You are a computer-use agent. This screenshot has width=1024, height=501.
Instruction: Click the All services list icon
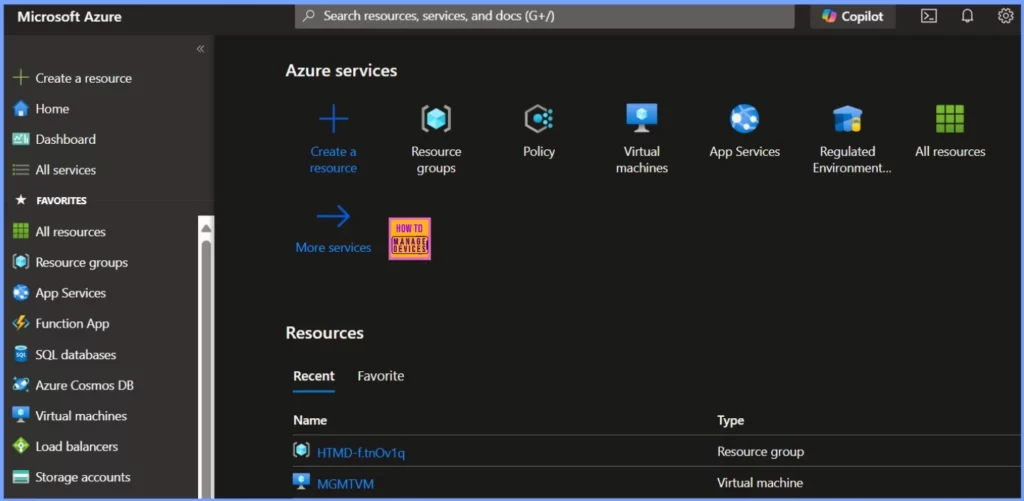[x=21, y=170]
